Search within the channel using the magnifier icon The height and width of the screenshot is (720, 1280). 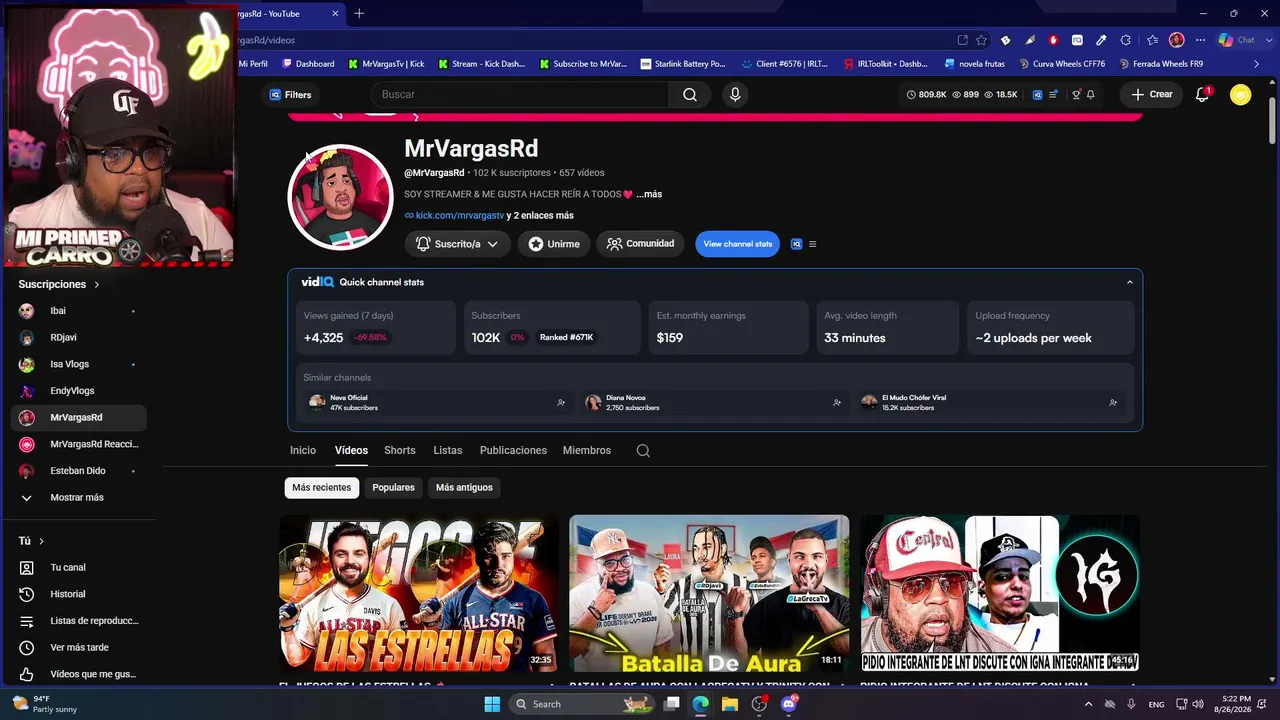643,451
